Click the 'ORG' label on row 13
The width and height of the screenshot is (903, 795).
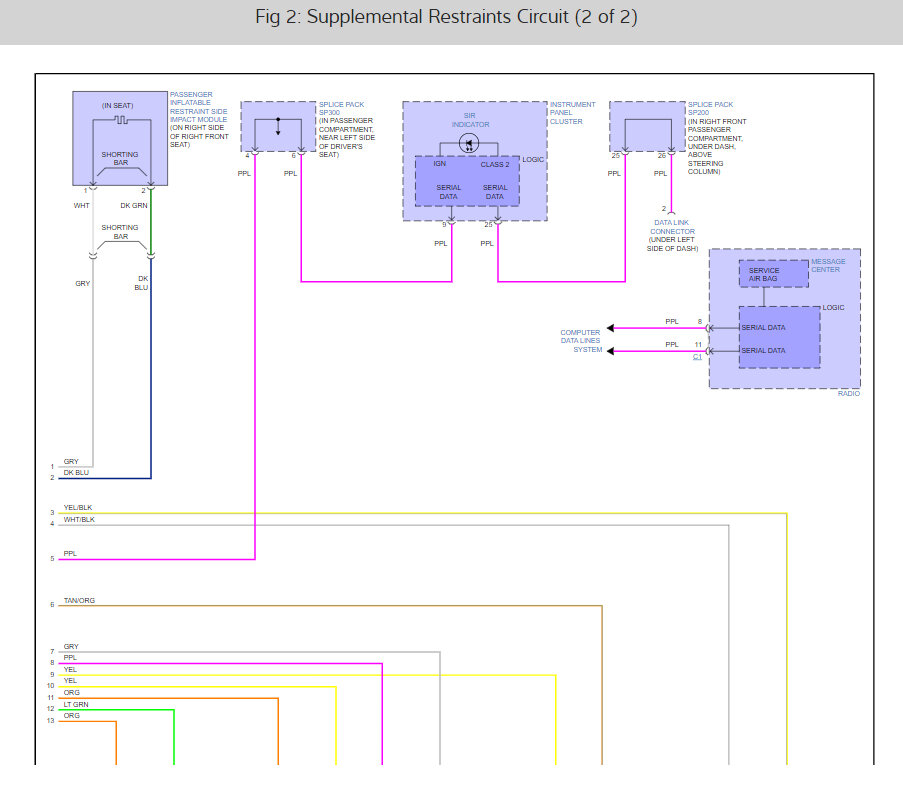click(71, 716)
